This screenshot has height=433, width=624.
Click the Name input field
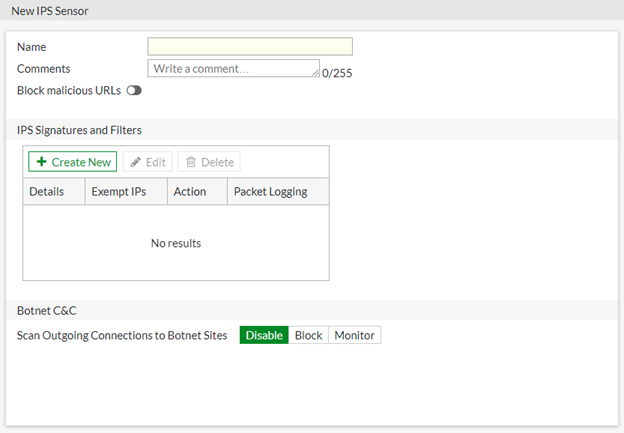click(x=250, y=46)
